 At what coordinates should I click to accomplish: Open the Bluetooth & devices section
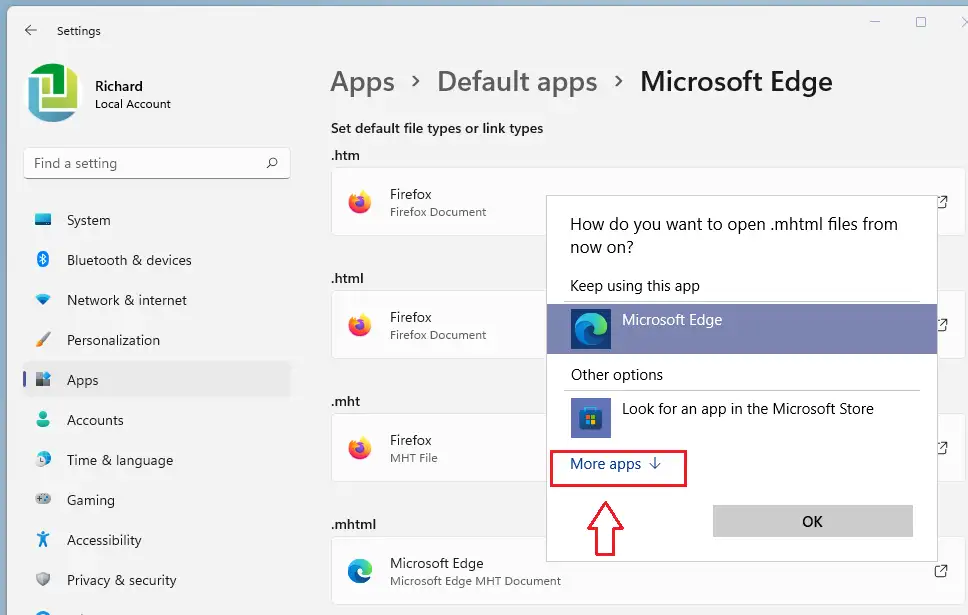[x=129, y=260]
